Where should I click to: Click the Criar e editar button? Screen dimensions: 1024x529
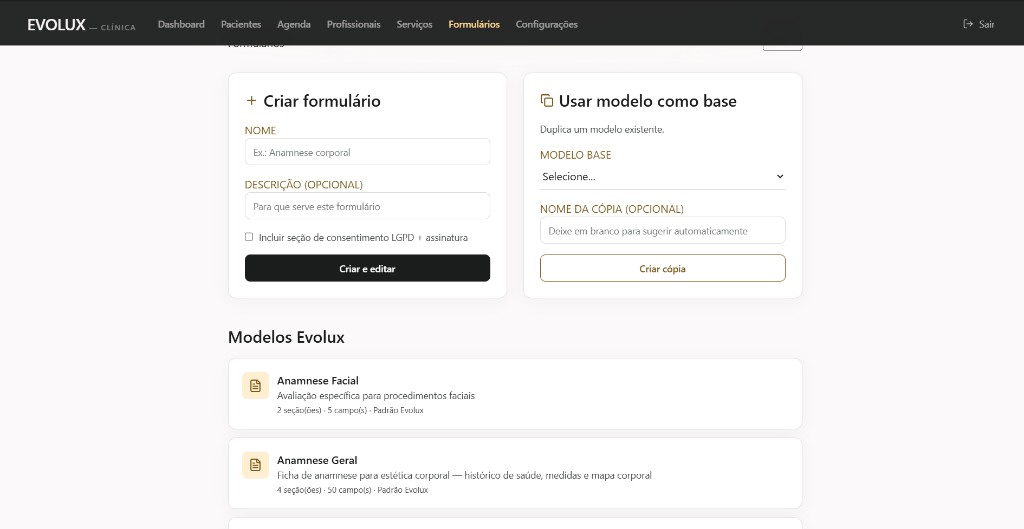(367, 268)
